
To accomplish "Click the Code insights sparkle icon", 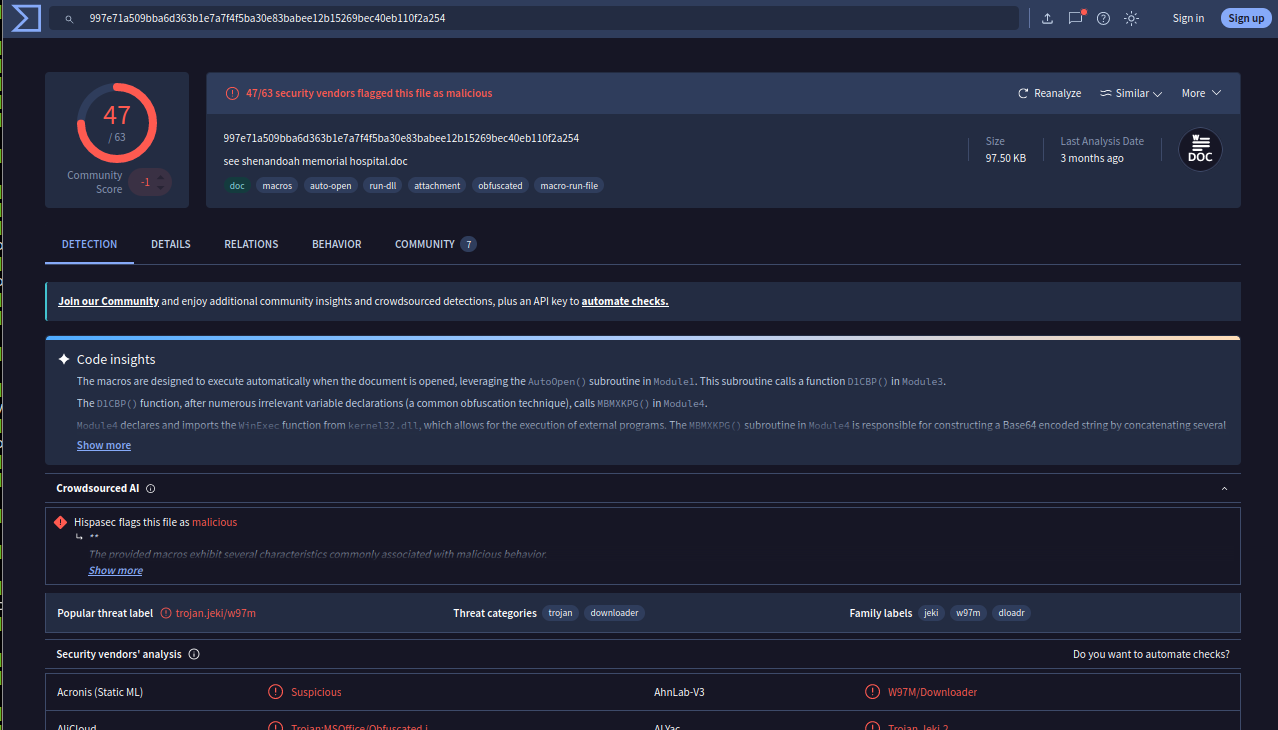I will pyautogui.click(x=64, y=359).
